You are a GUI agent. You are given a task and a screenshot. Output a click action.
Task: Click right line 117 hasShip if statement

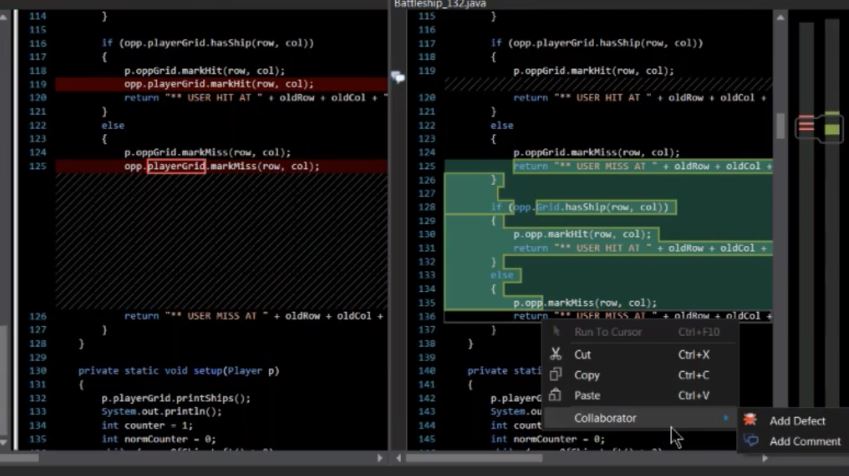pos(597,43)
